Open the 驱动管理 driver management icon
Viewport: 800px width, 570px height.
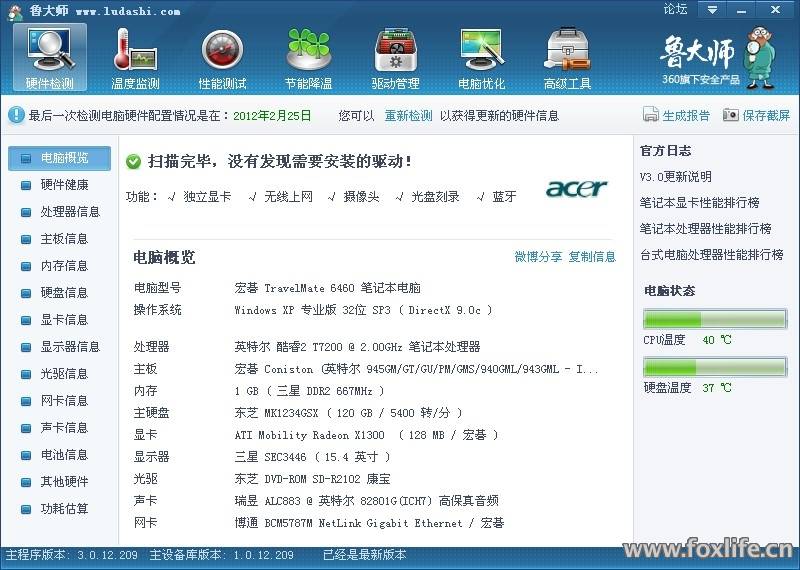(x=395, y=50)
